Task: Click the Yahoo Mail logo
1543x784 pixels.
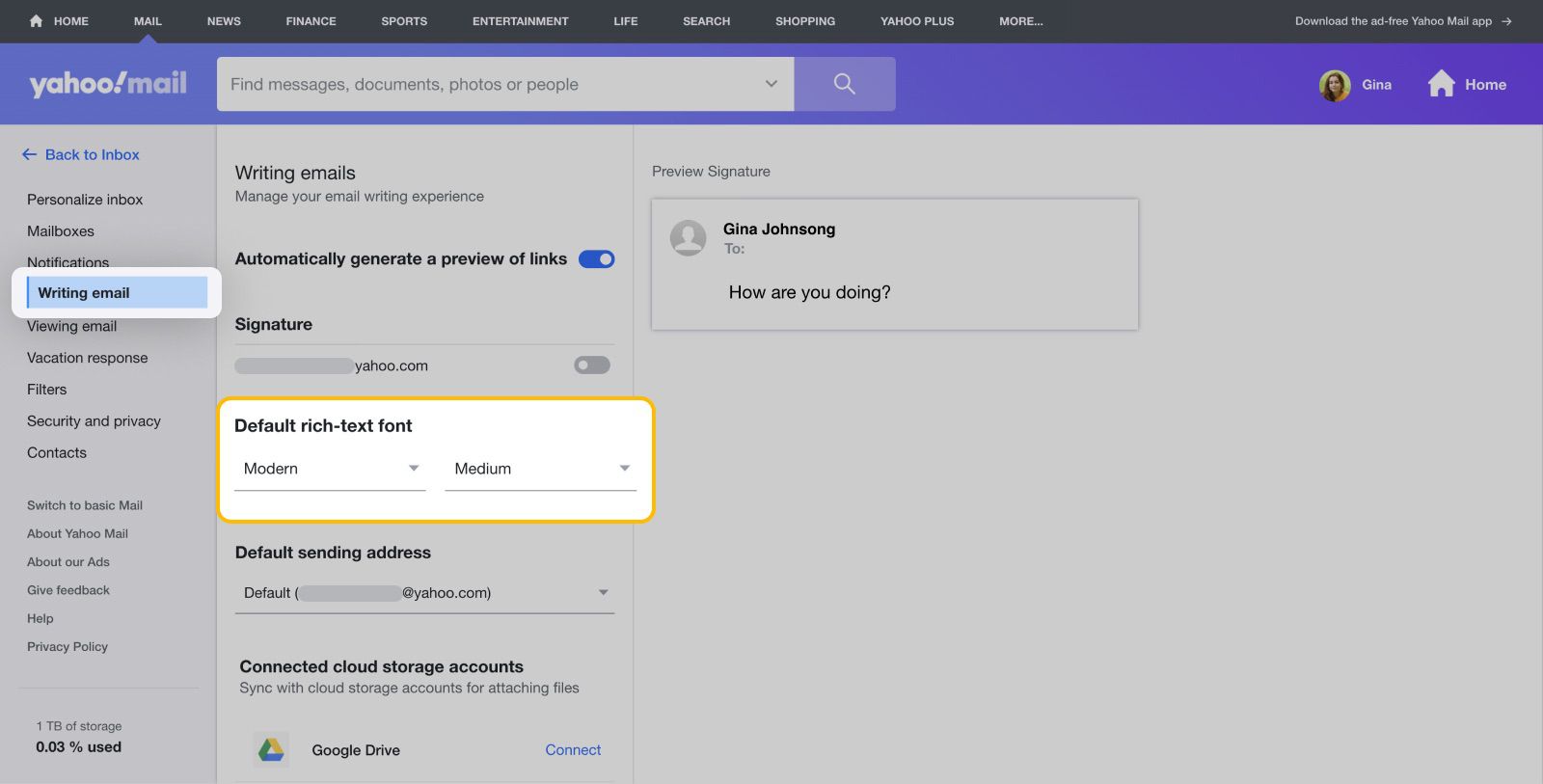Action: coord(108,84)
